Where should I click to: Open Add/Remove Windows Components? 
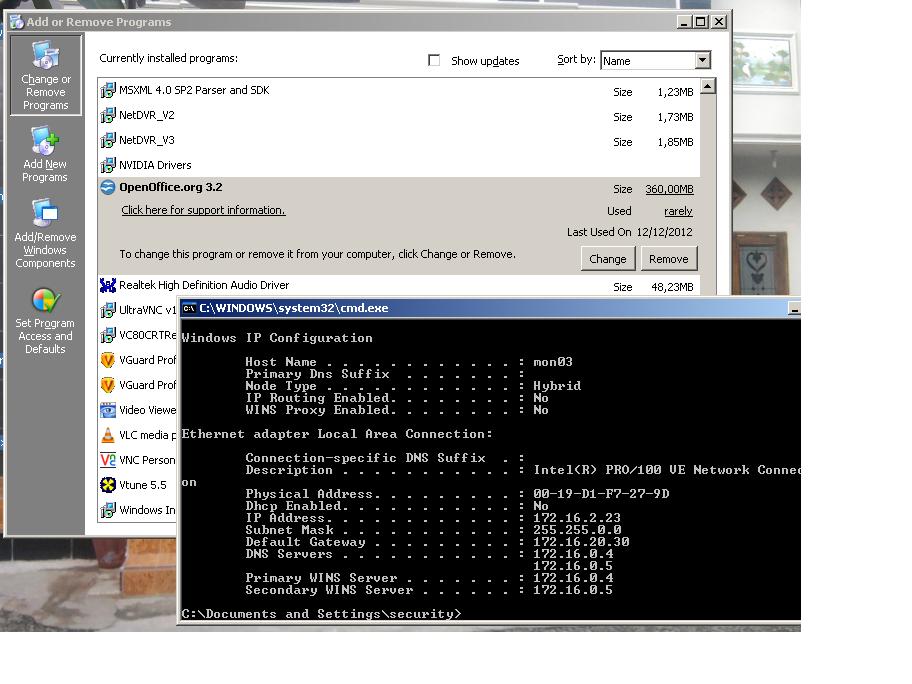pyautogui.click(x=45, y=235)
